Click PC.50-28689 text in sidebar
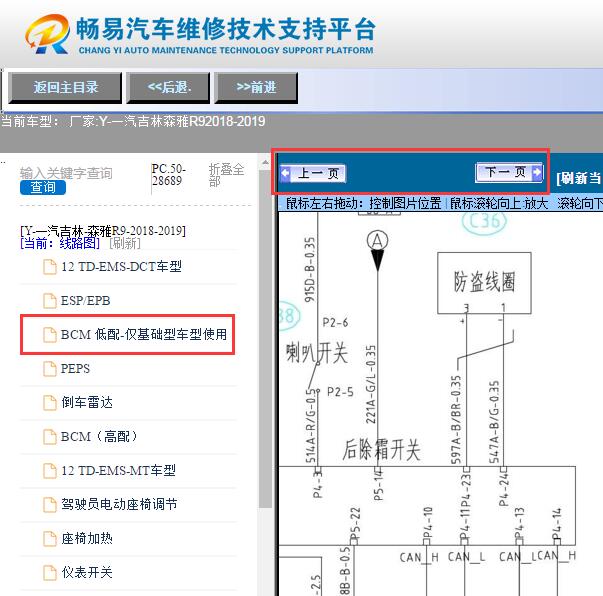 click(x=169, y=175)
